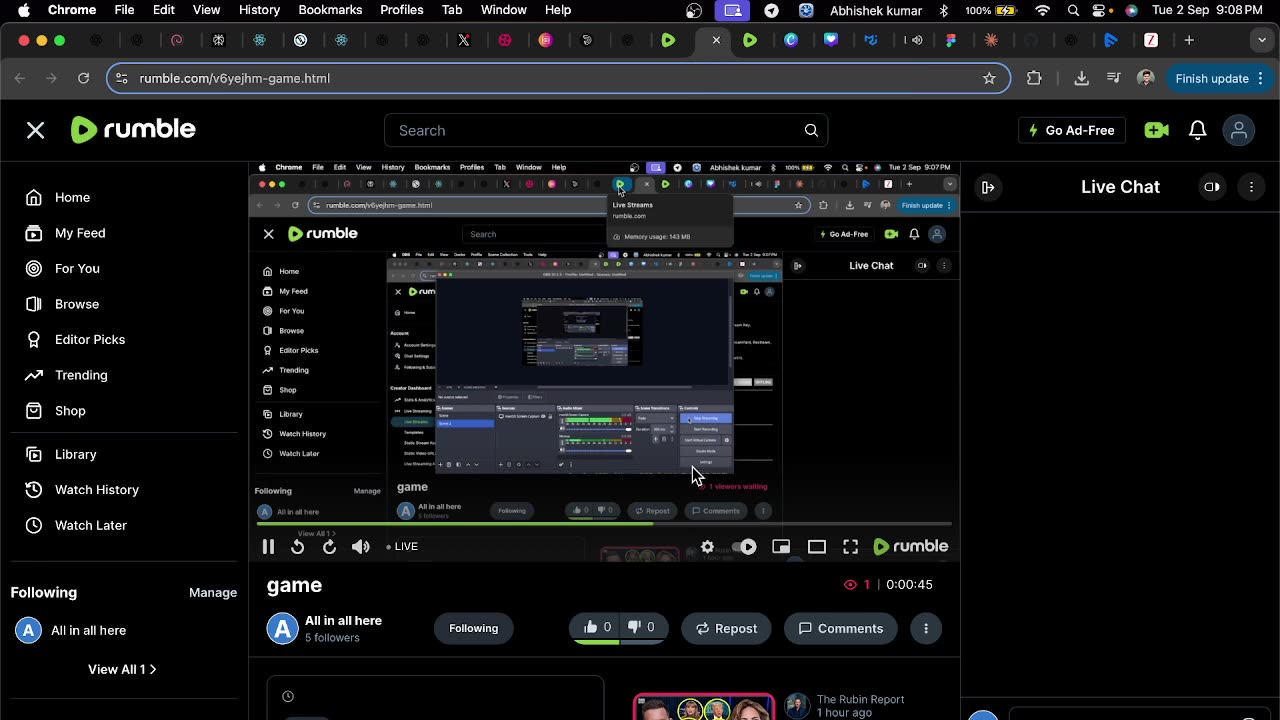The image size is (1280, 720).
Task: Switch to theater mode
Action: pos(817,546)
